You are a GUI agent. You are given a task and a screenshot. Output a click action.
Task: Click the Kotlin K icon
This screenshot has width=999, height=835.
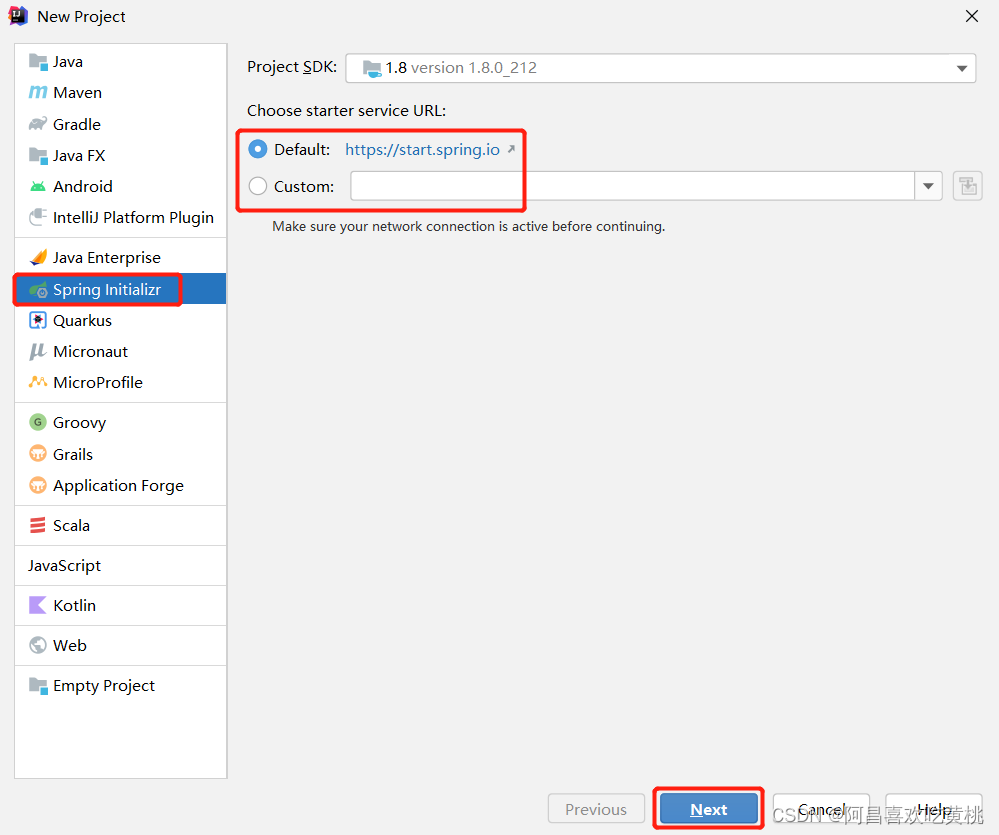(x=38, y=605)
